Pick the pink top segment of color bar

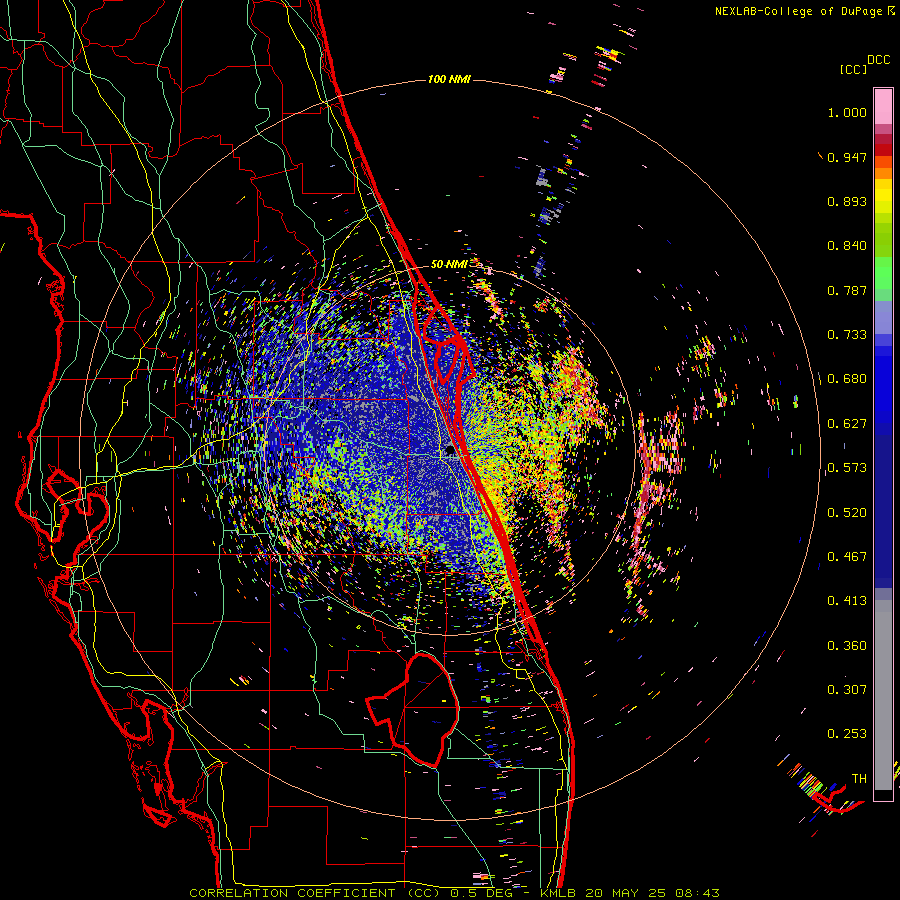pos(883,106)
